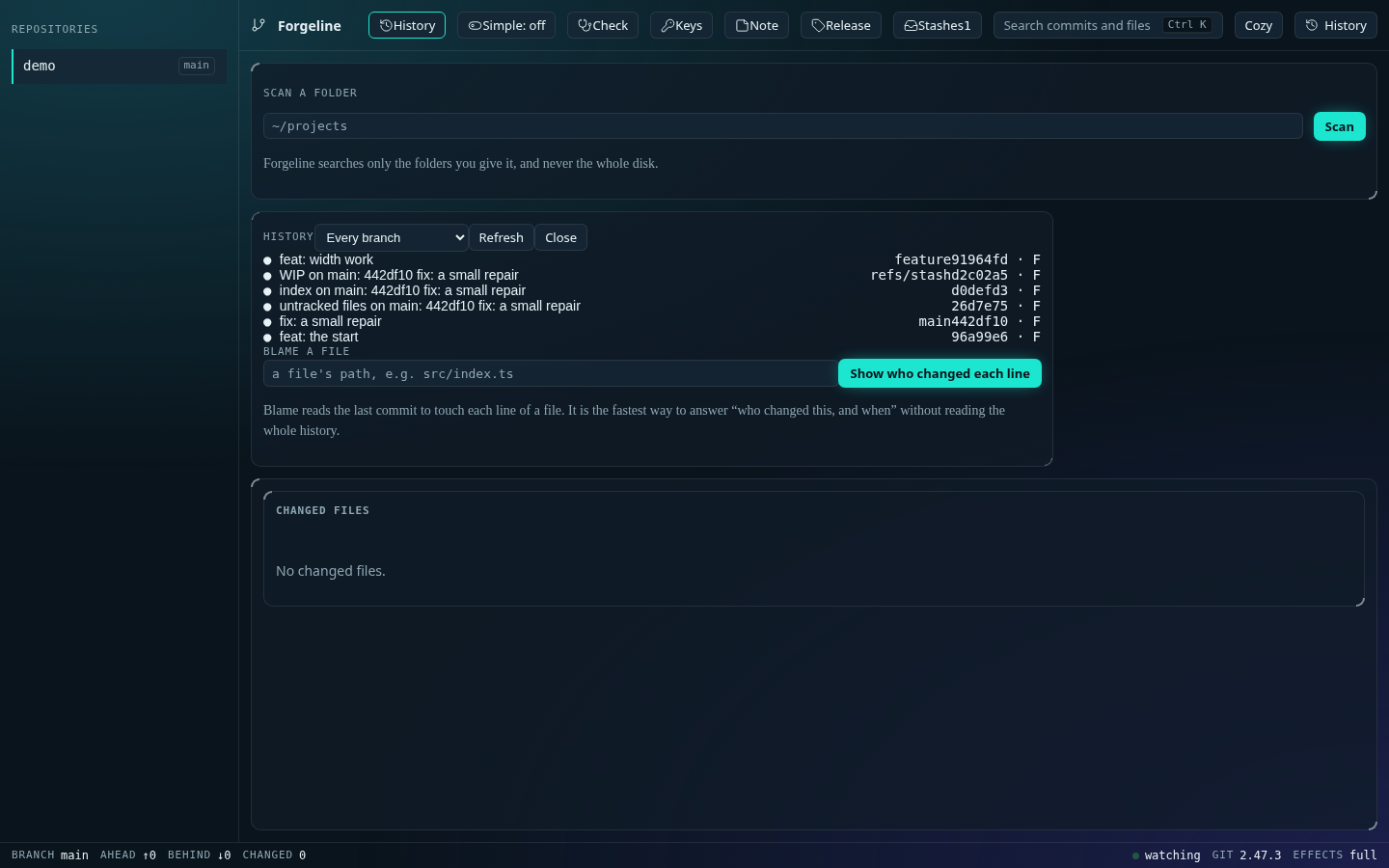Open the Keys panel

pos(681,25)
